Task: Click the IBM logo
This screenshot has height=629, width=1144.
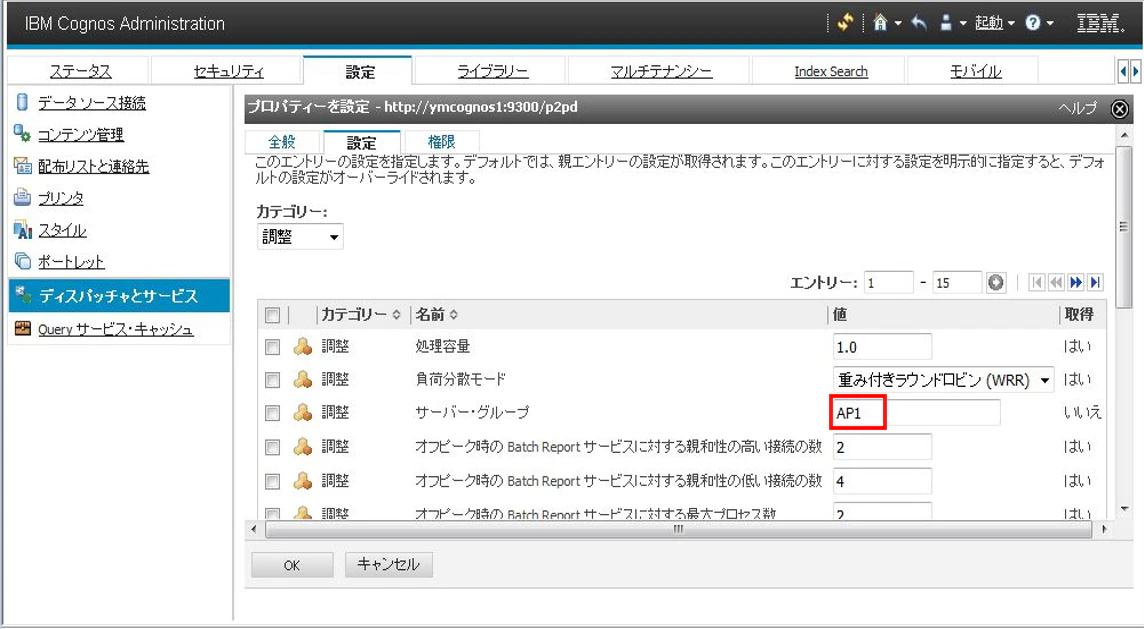Action: tap(1100, 23)
